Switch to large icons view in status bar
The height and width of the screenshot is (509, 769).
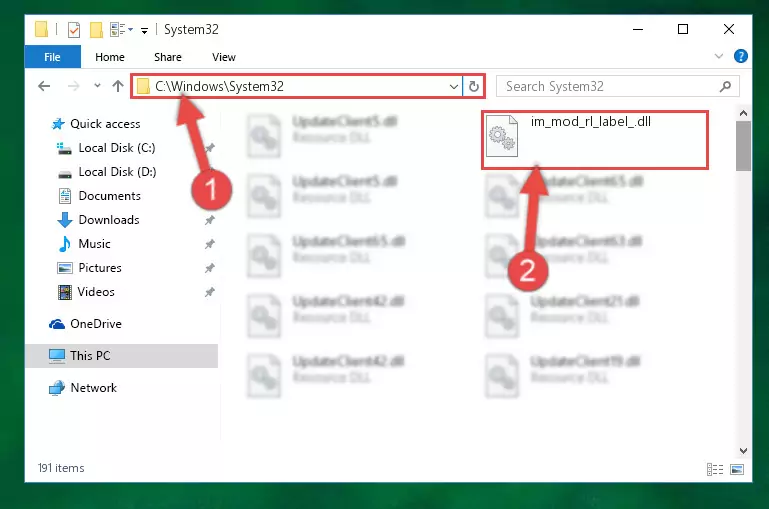737,469
